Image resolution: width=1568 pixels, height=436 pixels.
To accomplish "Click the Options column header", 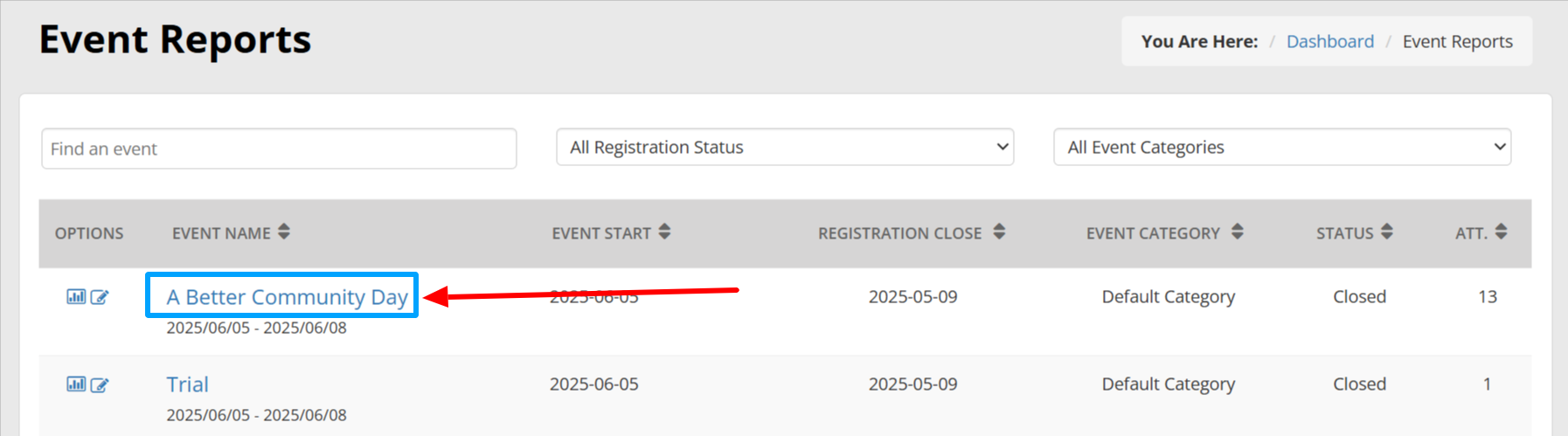I will pyautogui.click(x=89, y=233).
